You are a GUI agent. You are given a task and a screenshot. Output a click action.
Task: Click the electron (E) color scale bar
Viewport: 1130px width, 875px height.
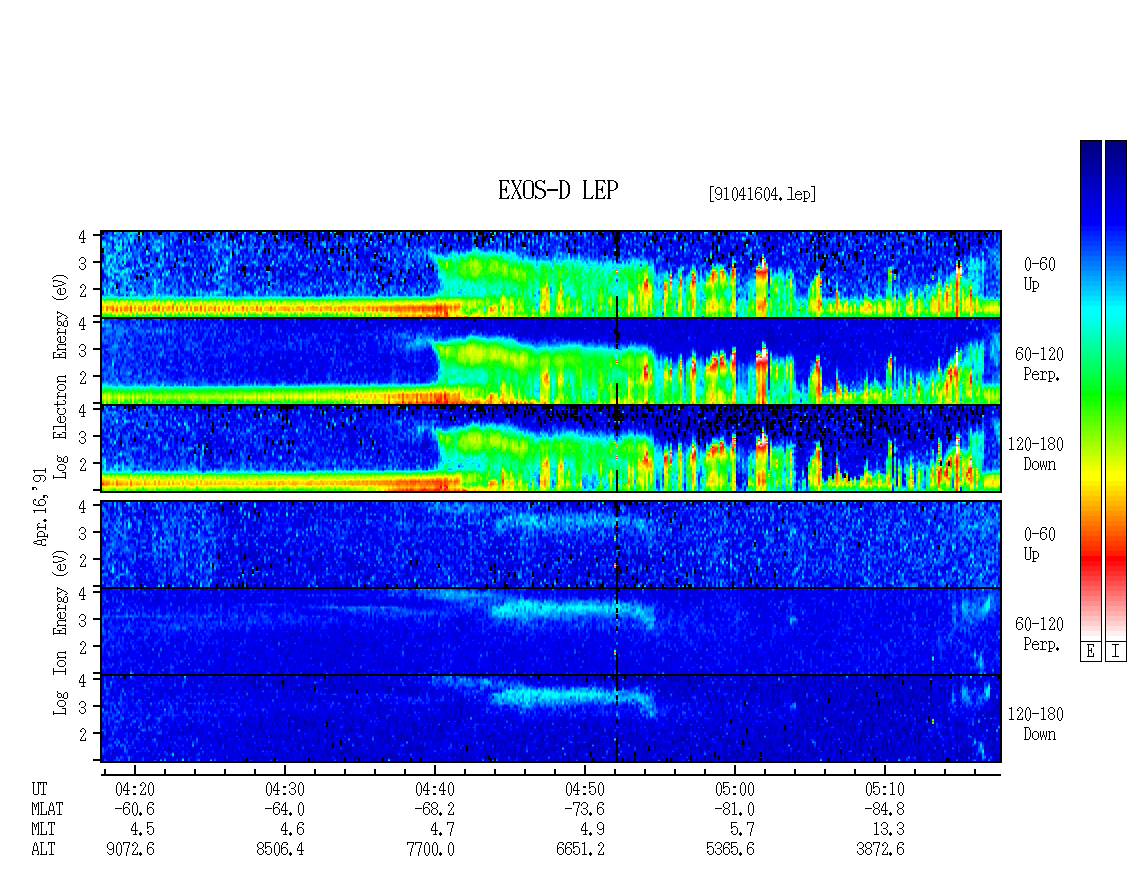1090,390
